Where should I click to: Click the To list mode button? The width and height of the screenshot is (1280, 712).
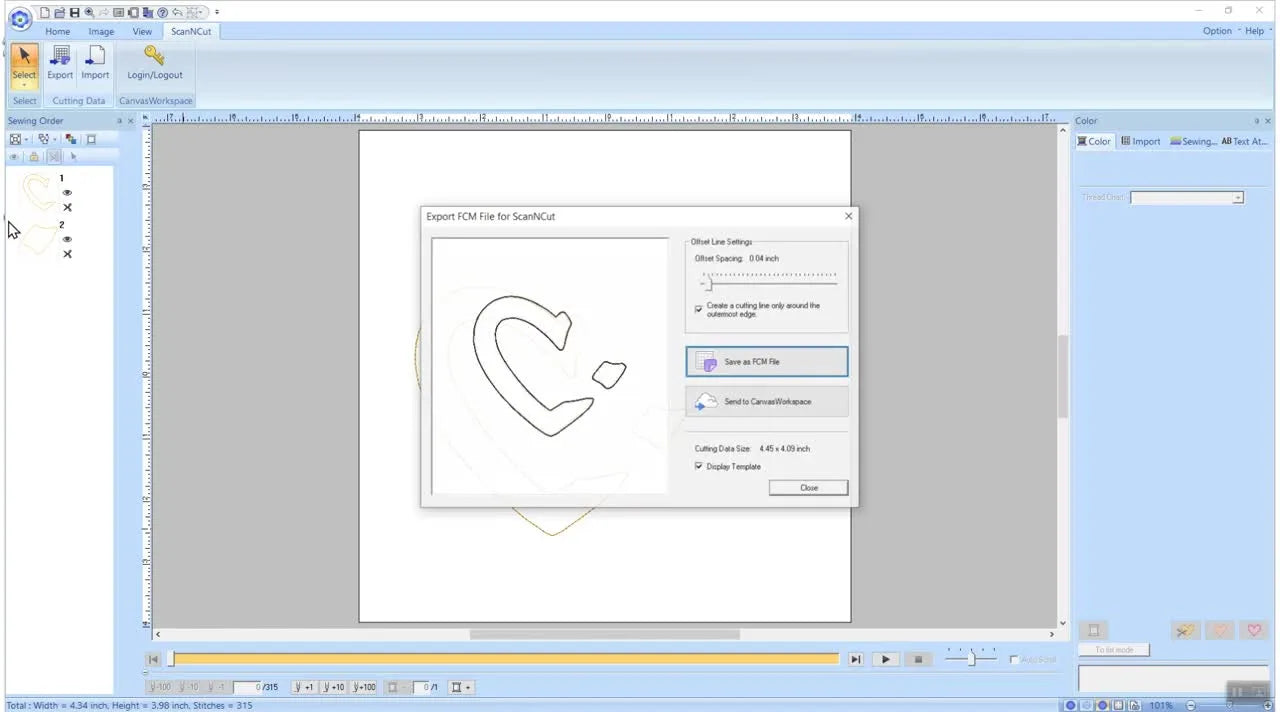tap(1114, 650)
